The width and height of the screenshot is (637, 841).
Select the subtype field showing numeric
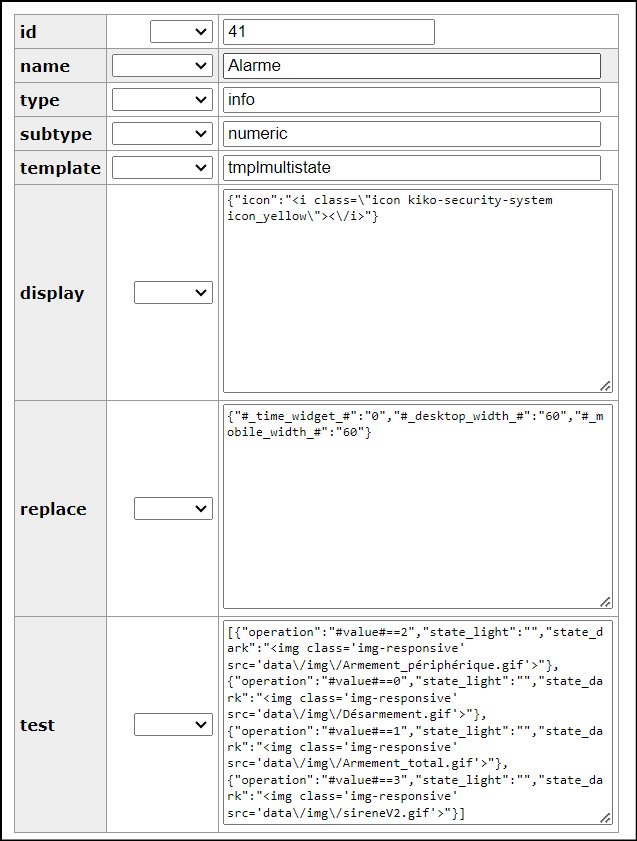412,134
